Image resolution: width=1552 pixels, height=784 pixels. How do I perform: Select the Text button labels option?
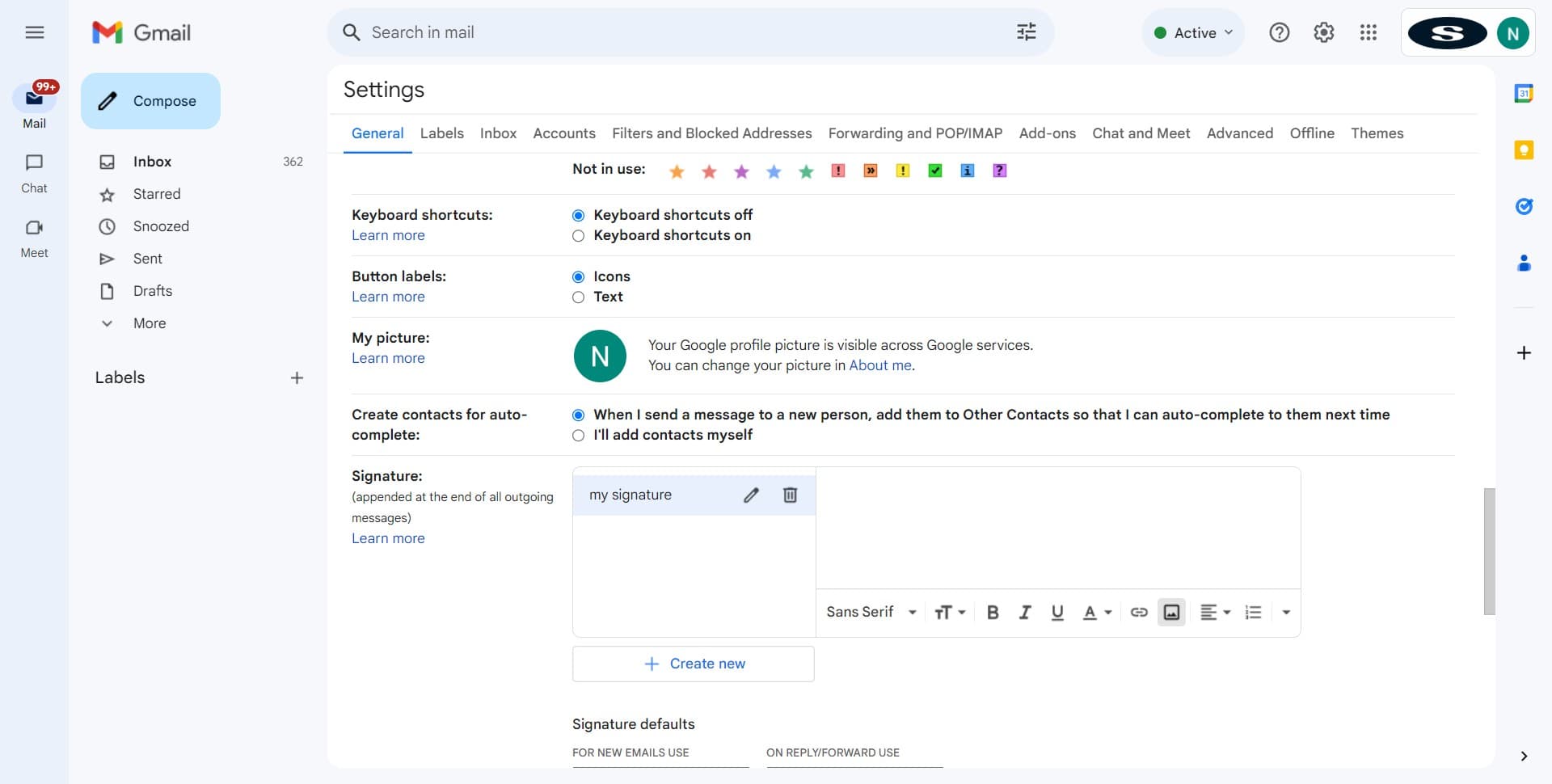tap(578, 297)
